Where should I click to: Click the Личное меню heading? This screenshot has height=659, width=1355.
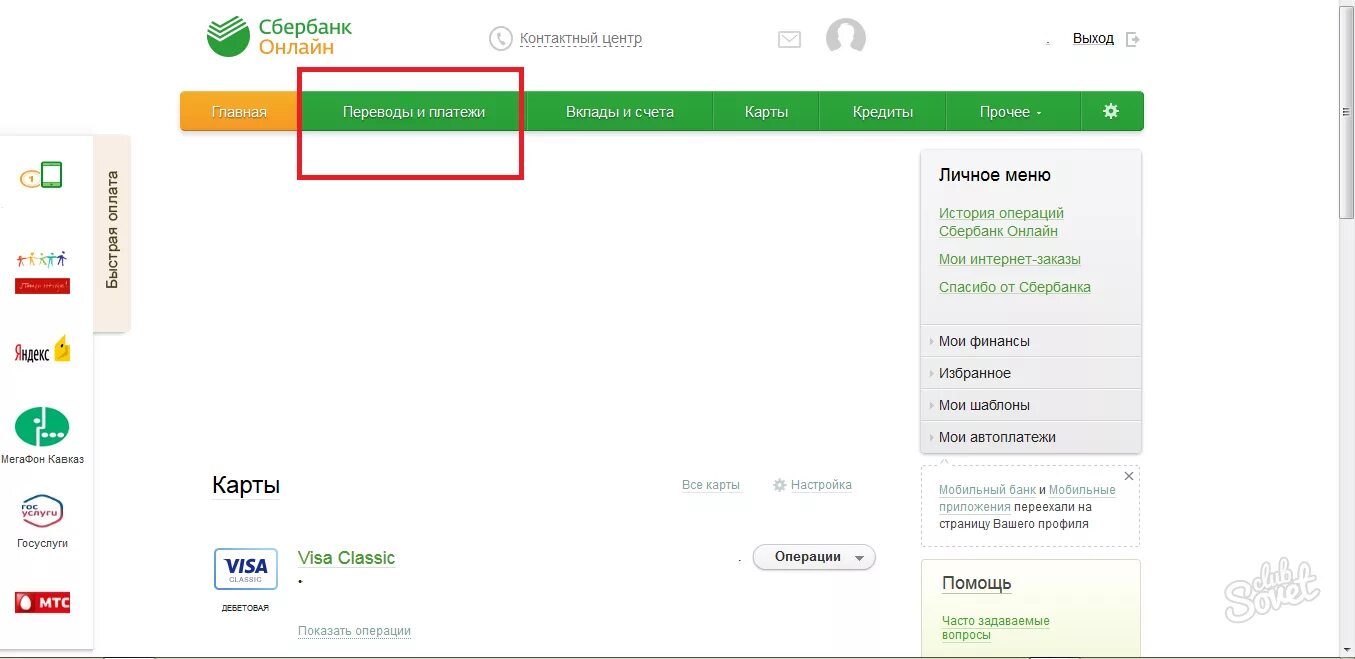995,175
